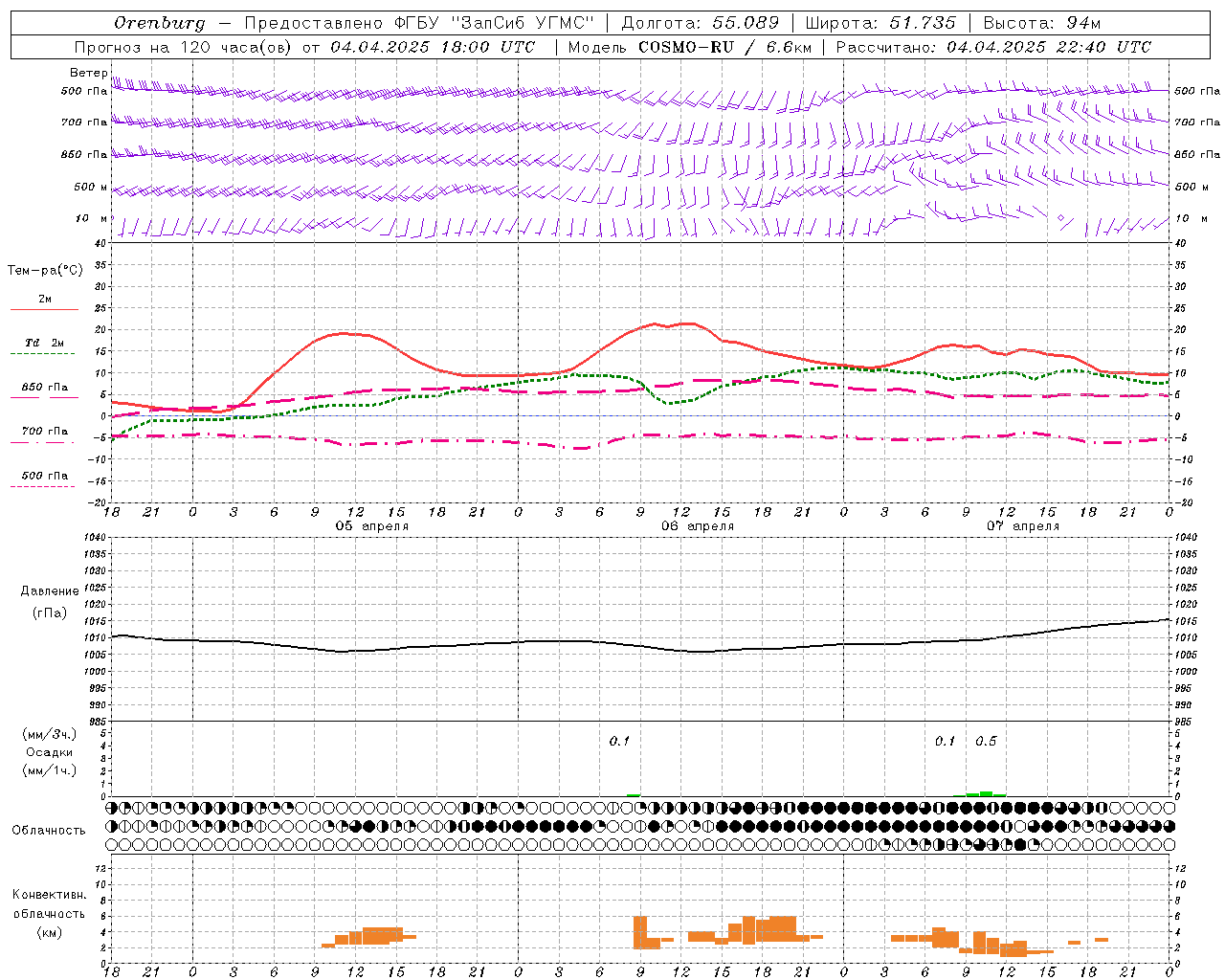Click the '(мм/3ч.)' precipitation unit label
The image size is (1225, 980).
coord(50,734)
